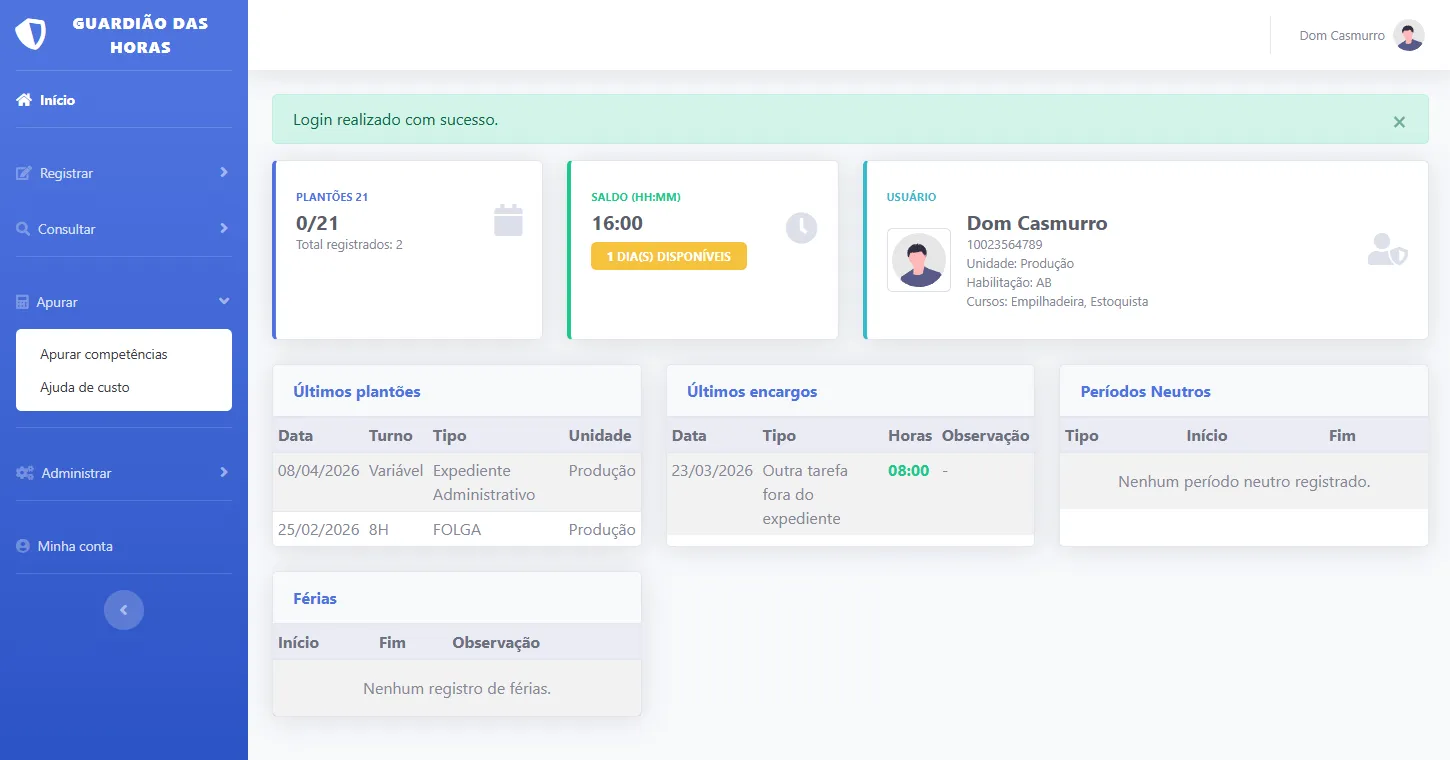Click the Habilitação: AB text
The image size is (1450, 760).
point(1009,283)
